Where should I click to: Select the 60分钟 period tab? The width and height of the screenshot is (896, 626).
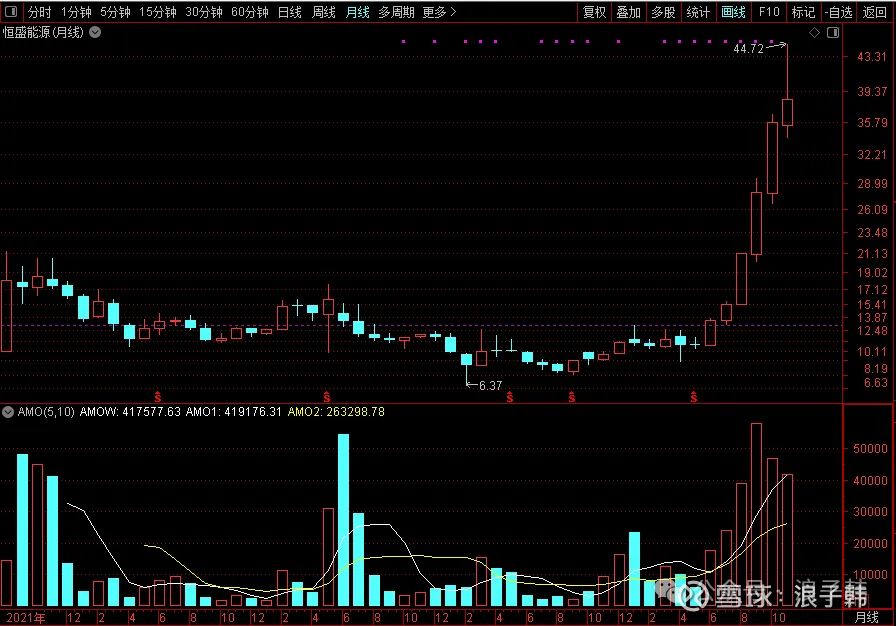[x=250, y=12]
